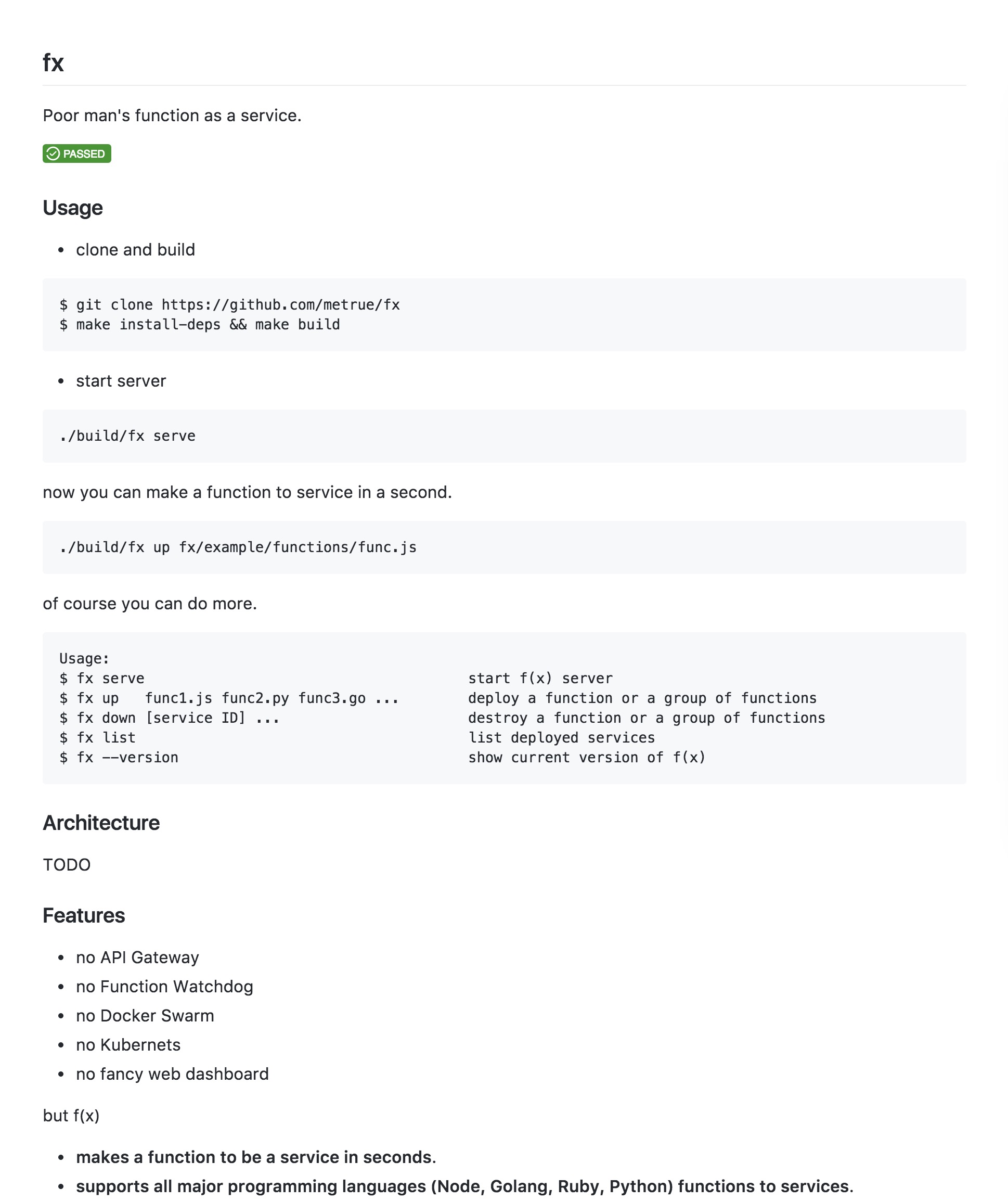Click the TODO text under Architecture
Image resolution: width=1008 pixels, height=1201 pixels.
click(x=67, y=865)
